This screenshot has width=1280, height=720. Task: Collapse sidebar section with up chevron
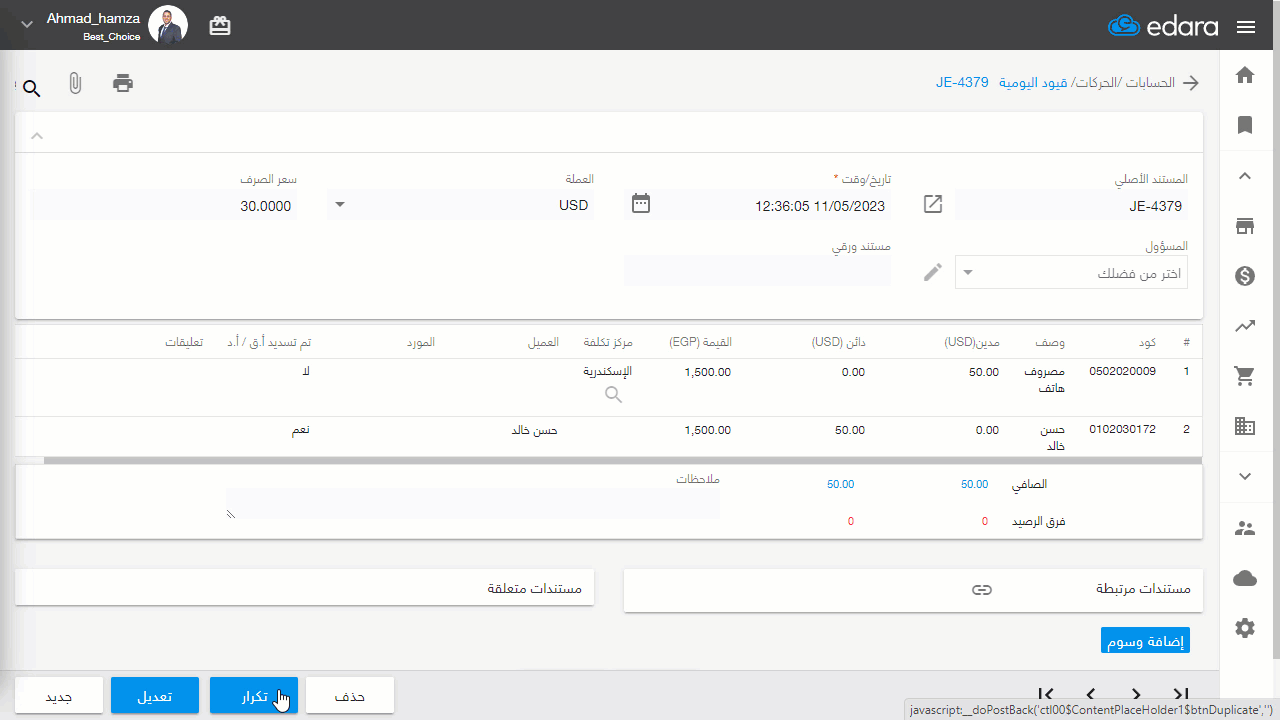[x=1245, y=176]
